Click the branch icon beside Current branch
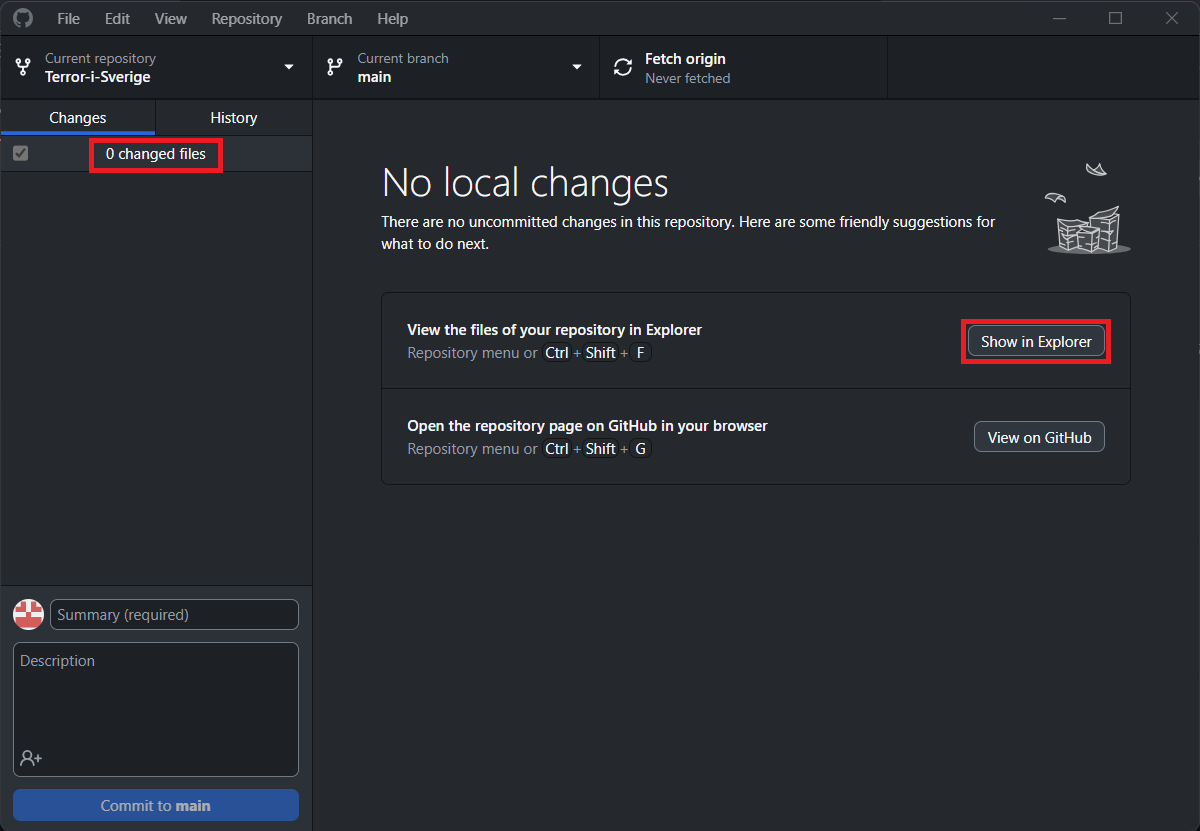 pos(335,68)
